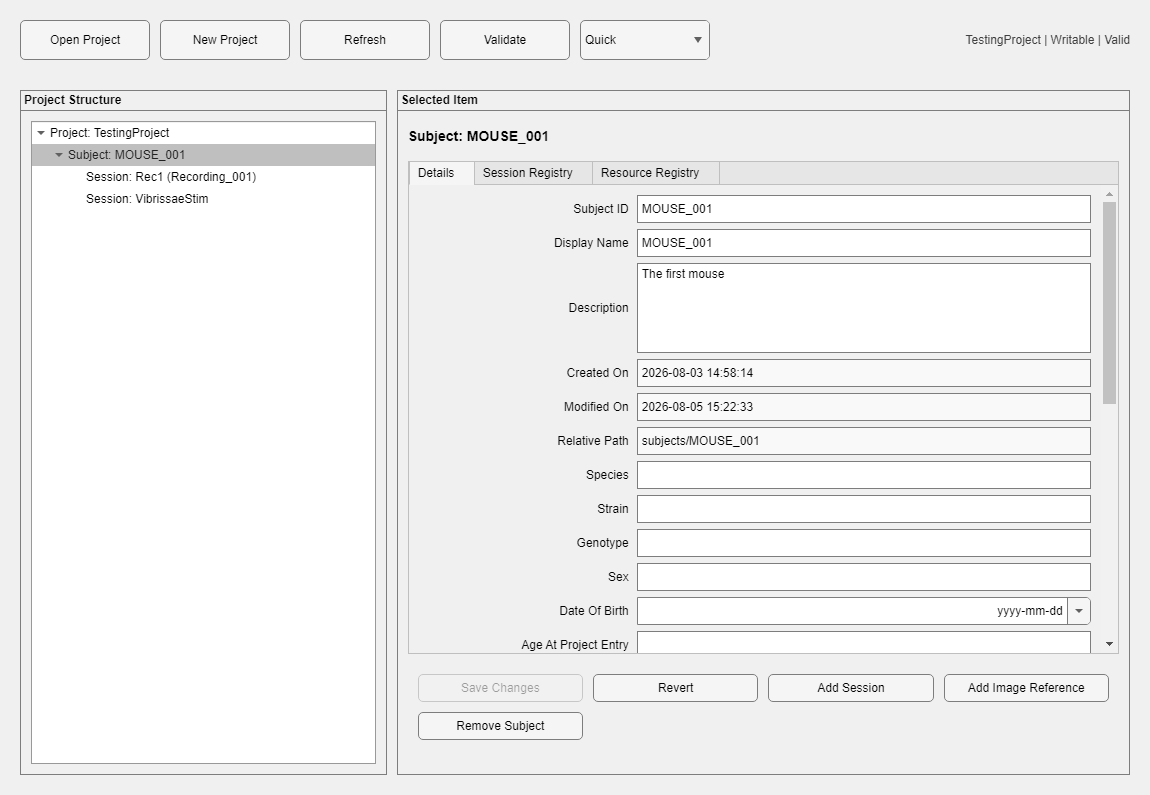Click the Age At Project Entry field
The height and width of the screenshot is (795, 1150).
tap(863, 642)
